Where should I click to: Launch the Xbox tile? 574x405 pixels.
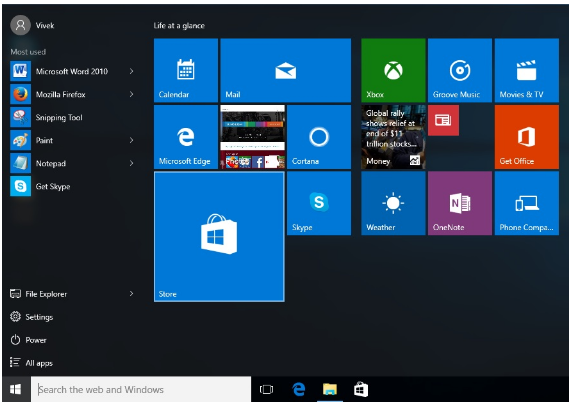[393, 70]
